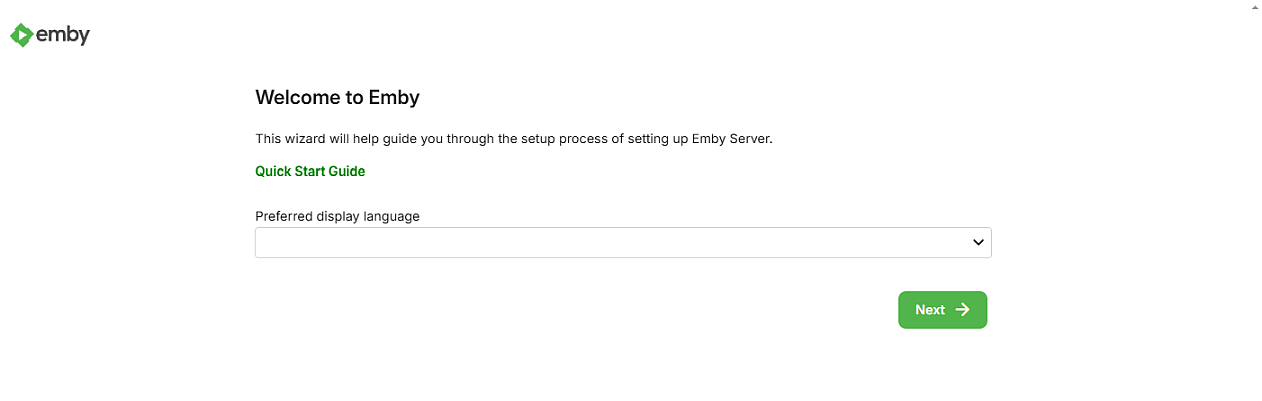Open the Quick Start Guide link
1262x401 pixels.
[x=310, y=171]
